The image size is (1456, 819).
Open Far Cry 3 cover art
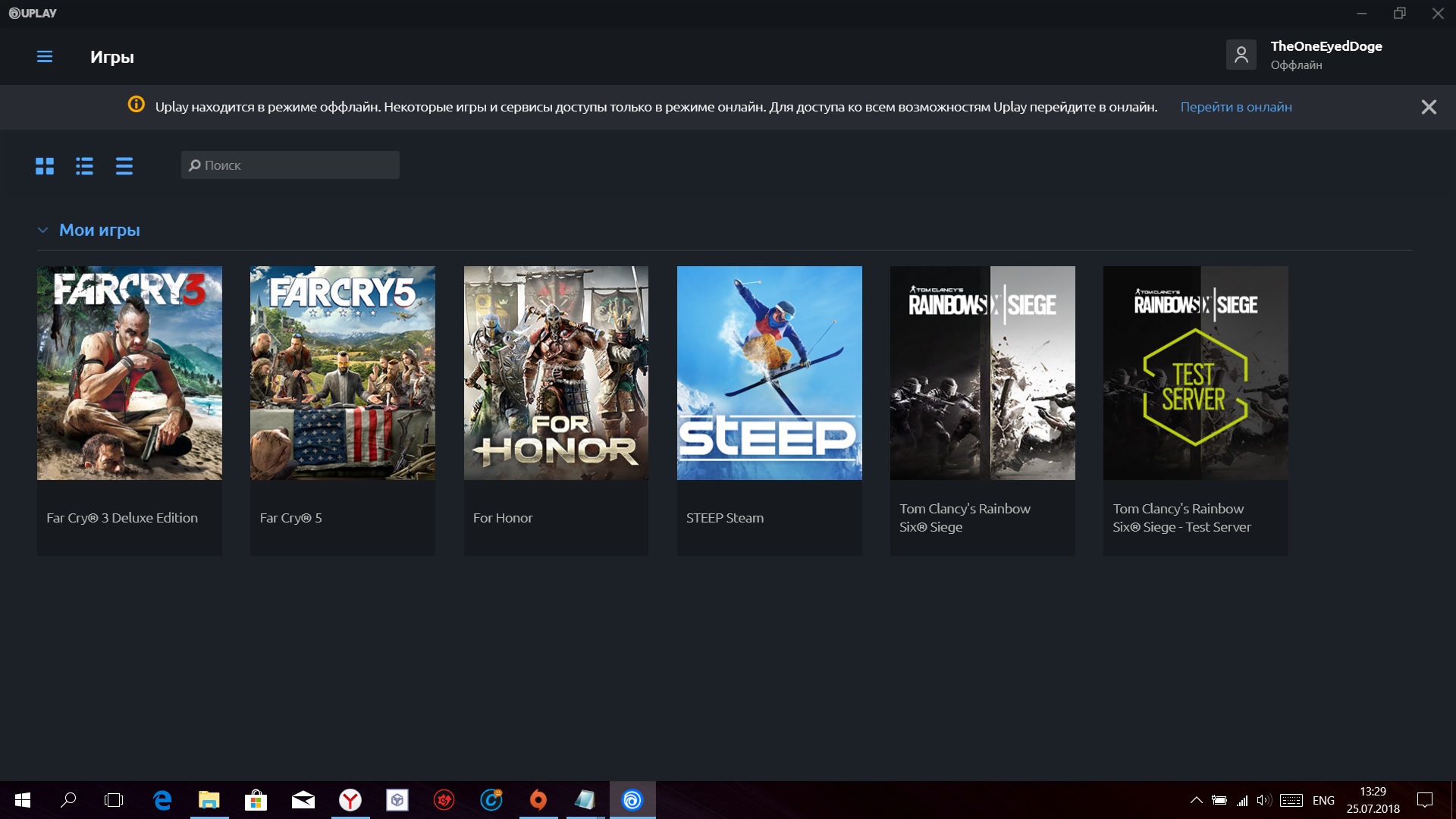coord(130,372)
